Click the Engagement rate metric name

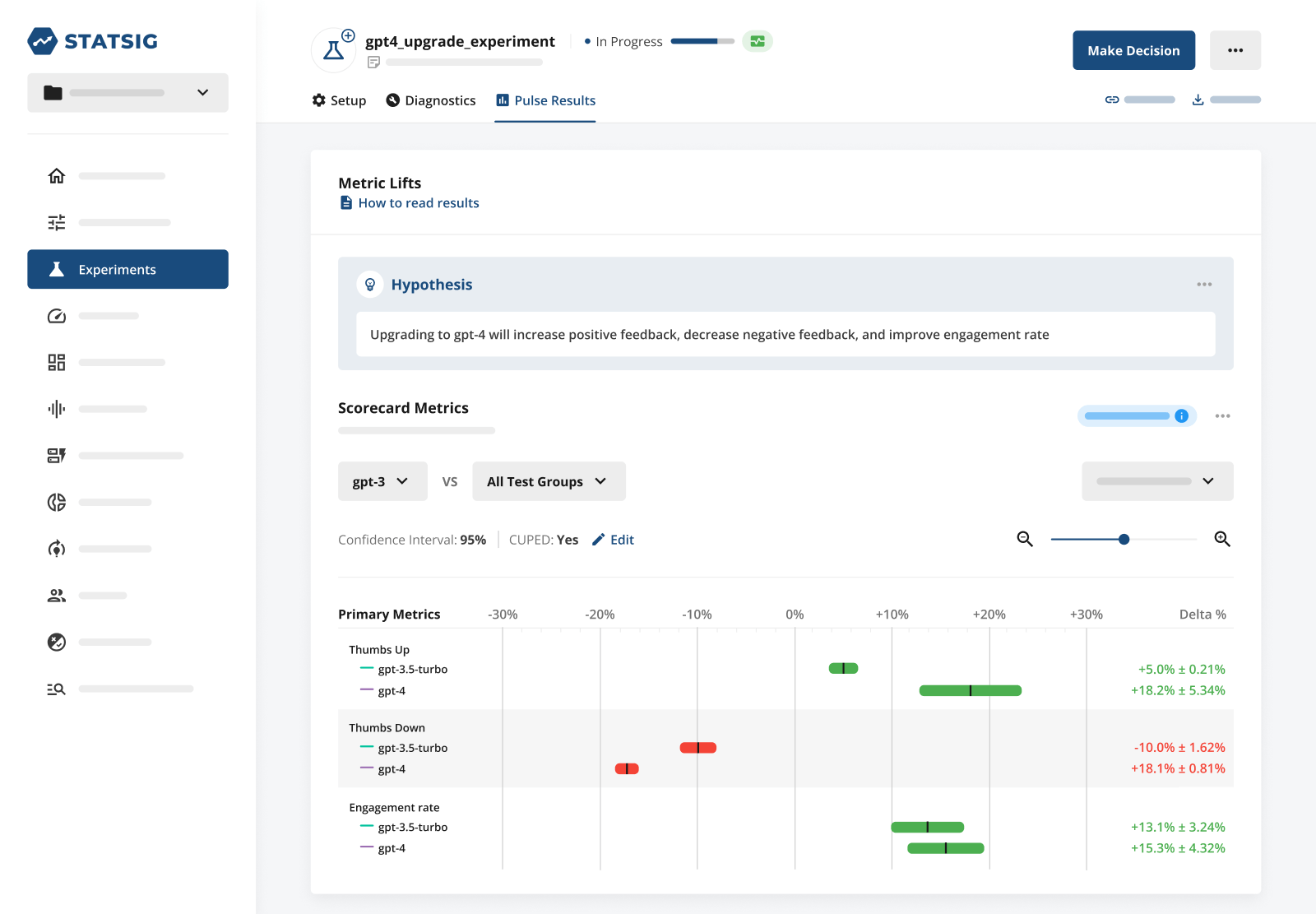[x=394, y=808]
